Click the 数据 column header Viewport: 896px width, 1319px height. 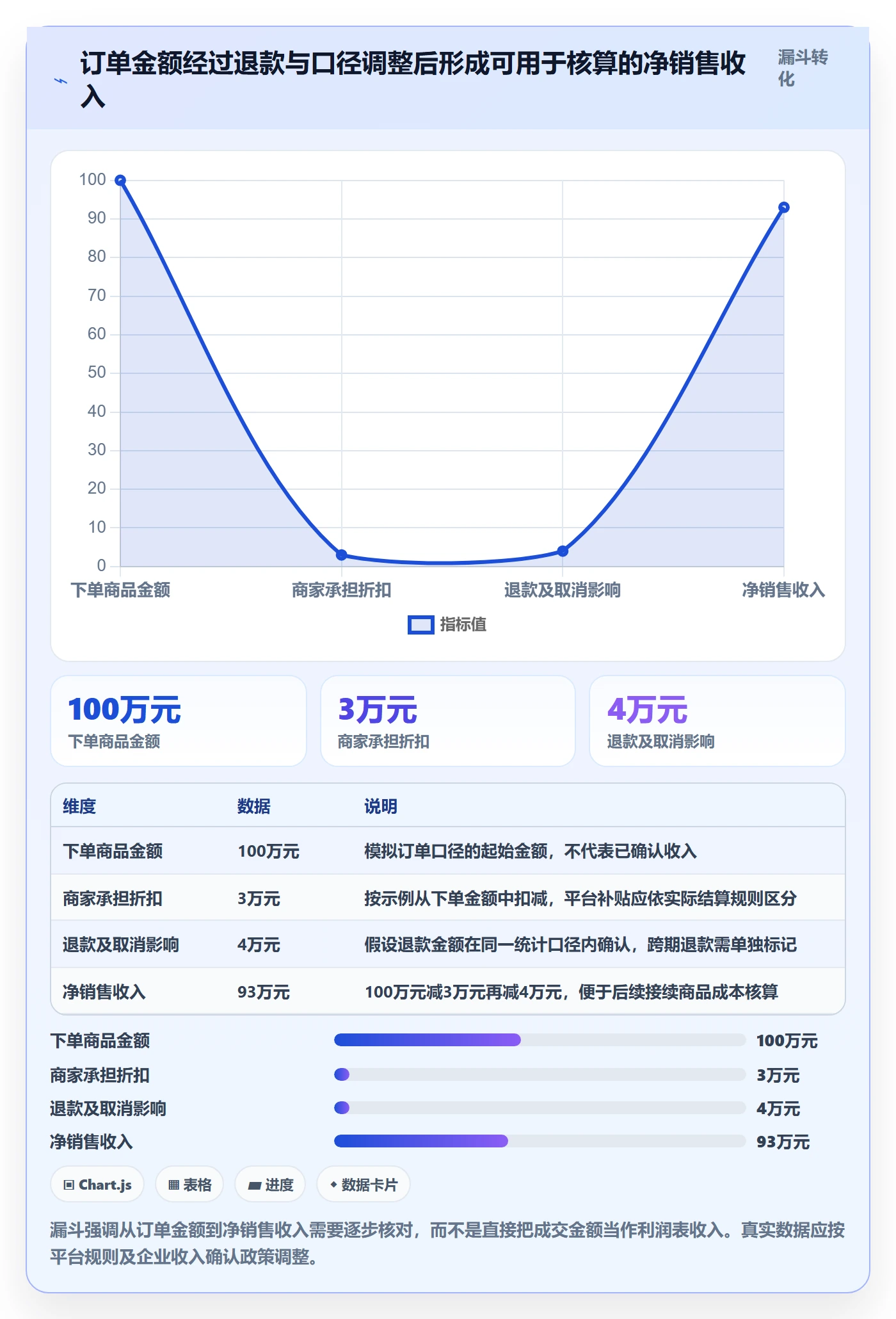(254, 806)
